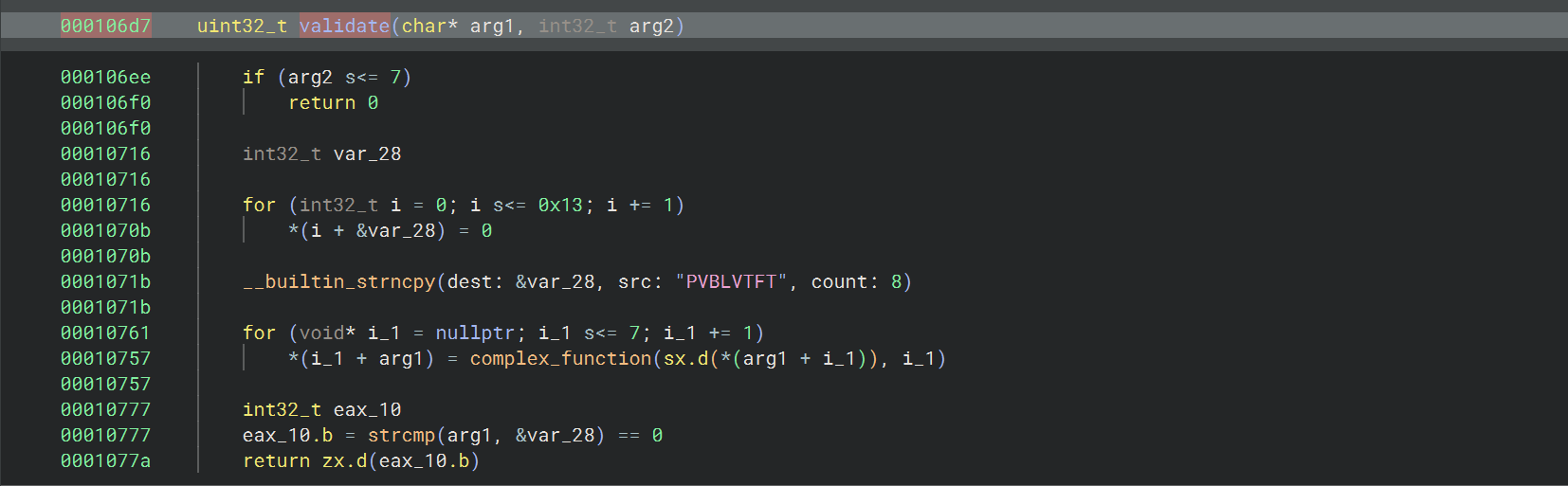
Task: Click the "PVBLVTFT" string literal
Action: [731, 281]
